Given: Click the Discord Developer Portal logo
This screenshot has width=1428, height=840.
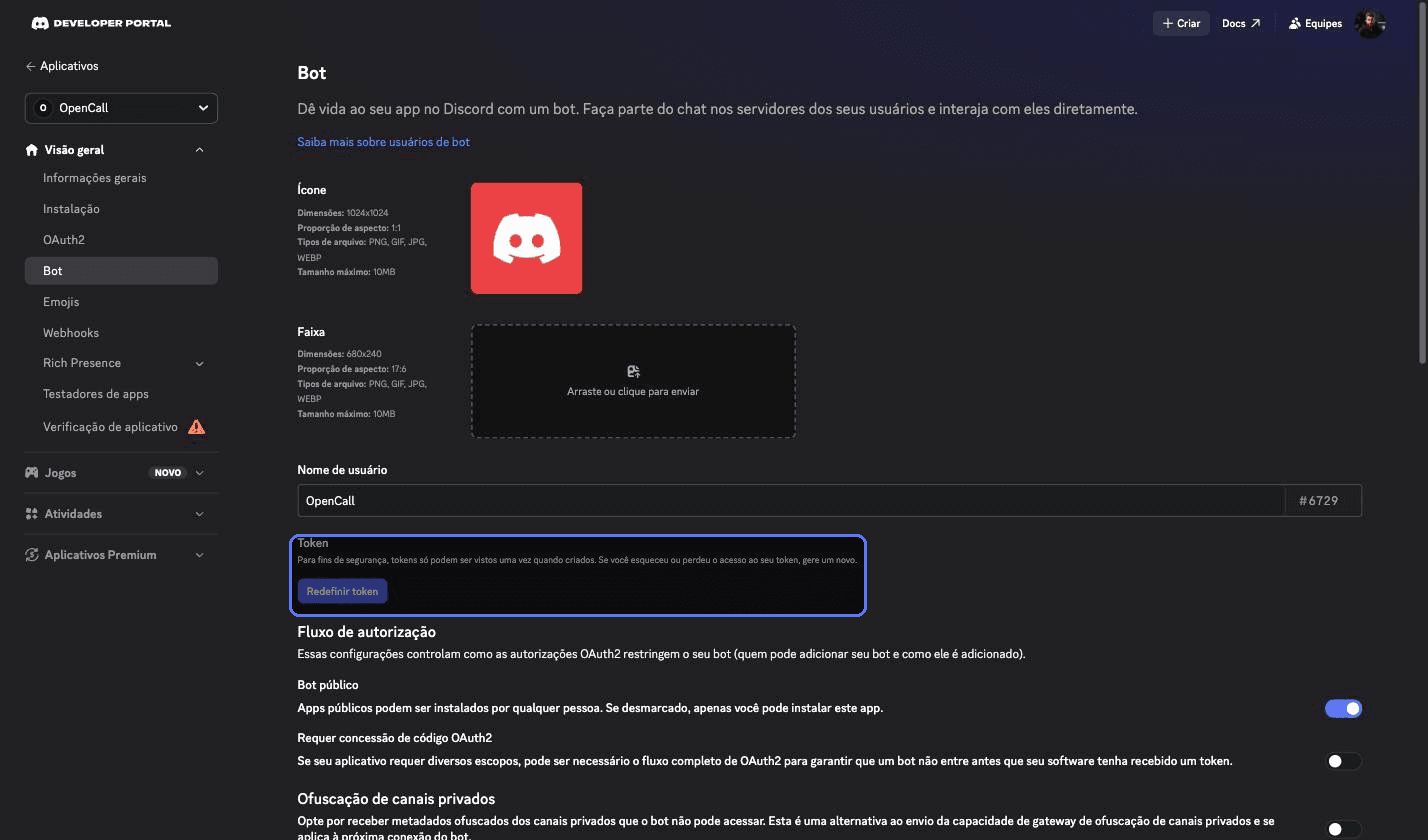Looking at the screenshot, I should click(x=101, y=23).
